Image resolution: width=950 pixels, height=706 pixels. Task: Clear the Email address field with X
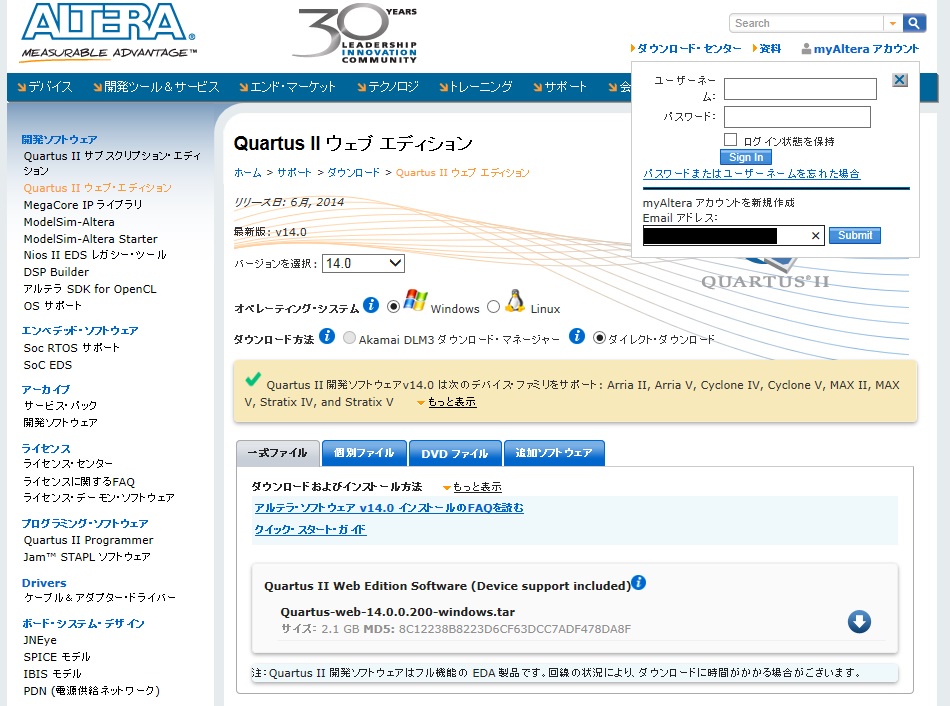815,236
